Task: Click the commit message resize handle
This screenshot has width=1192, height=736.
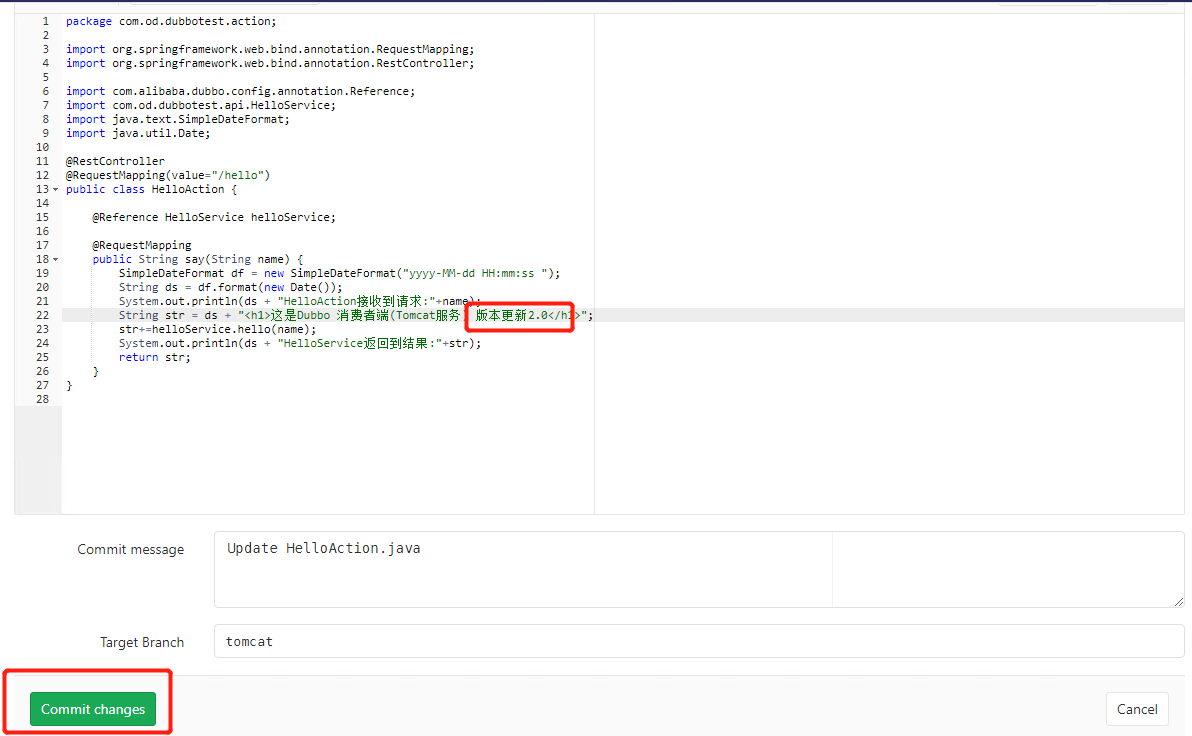Action: [x=1178, y=600]
